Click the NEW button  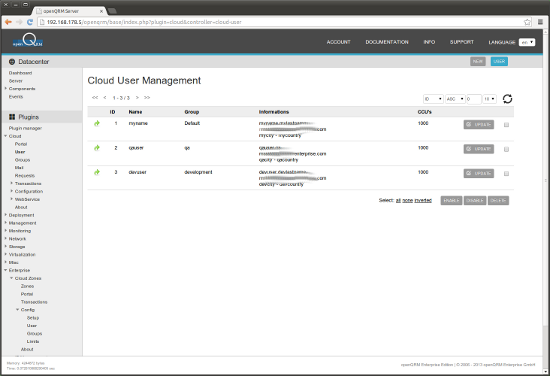[x=478, y=61]
